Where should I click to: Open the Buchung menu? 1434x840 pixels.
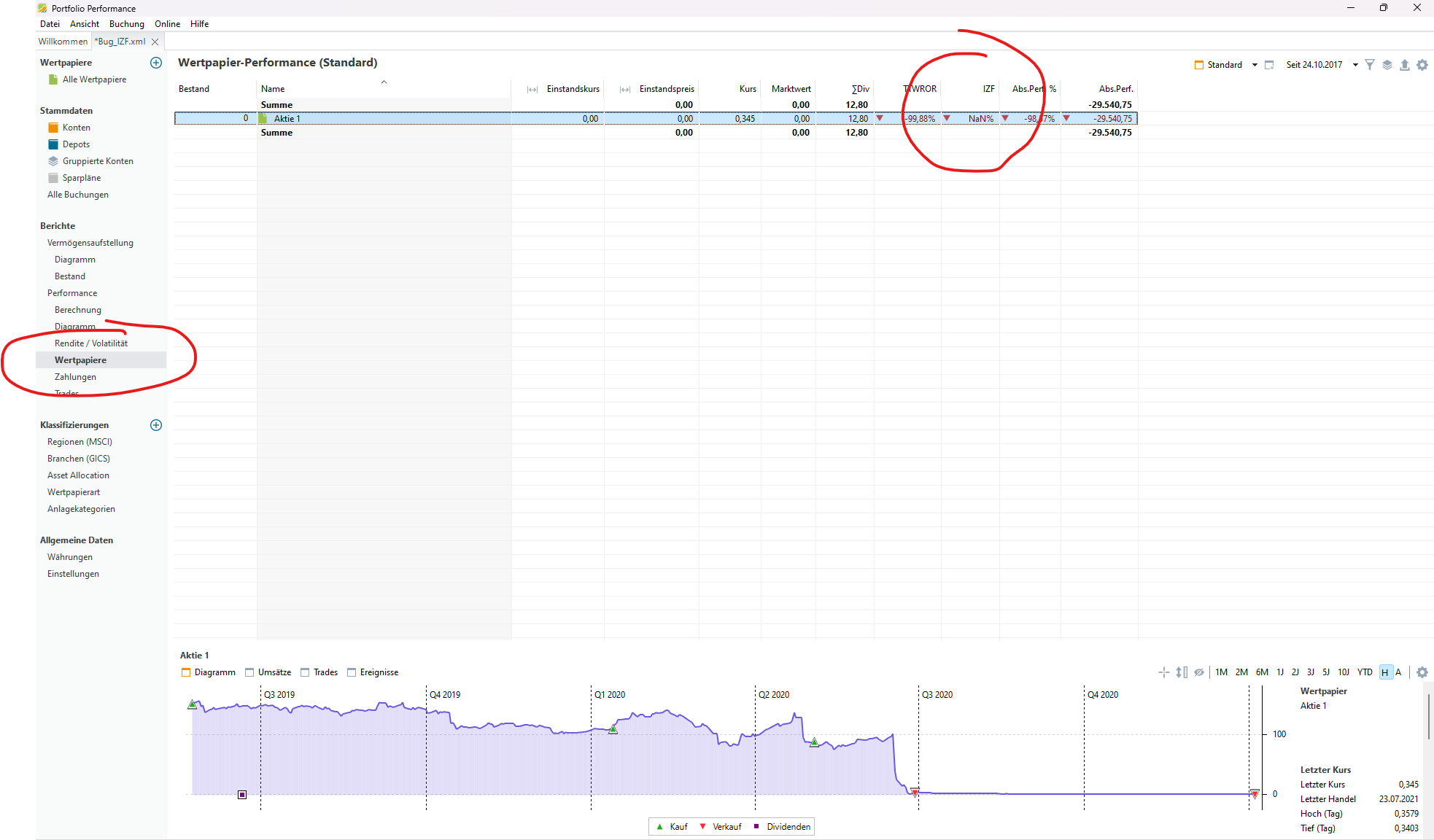coord(126,24)
